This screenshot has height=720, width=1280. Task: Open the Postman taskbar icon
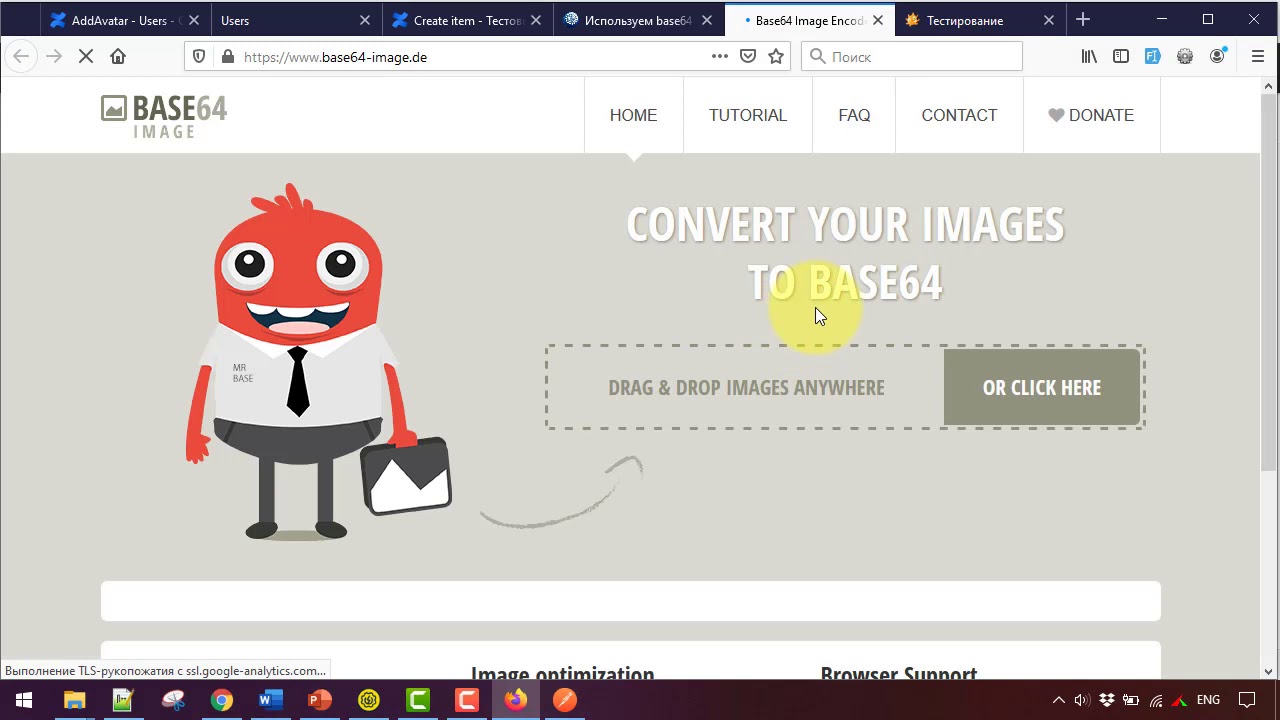[565, 700]
